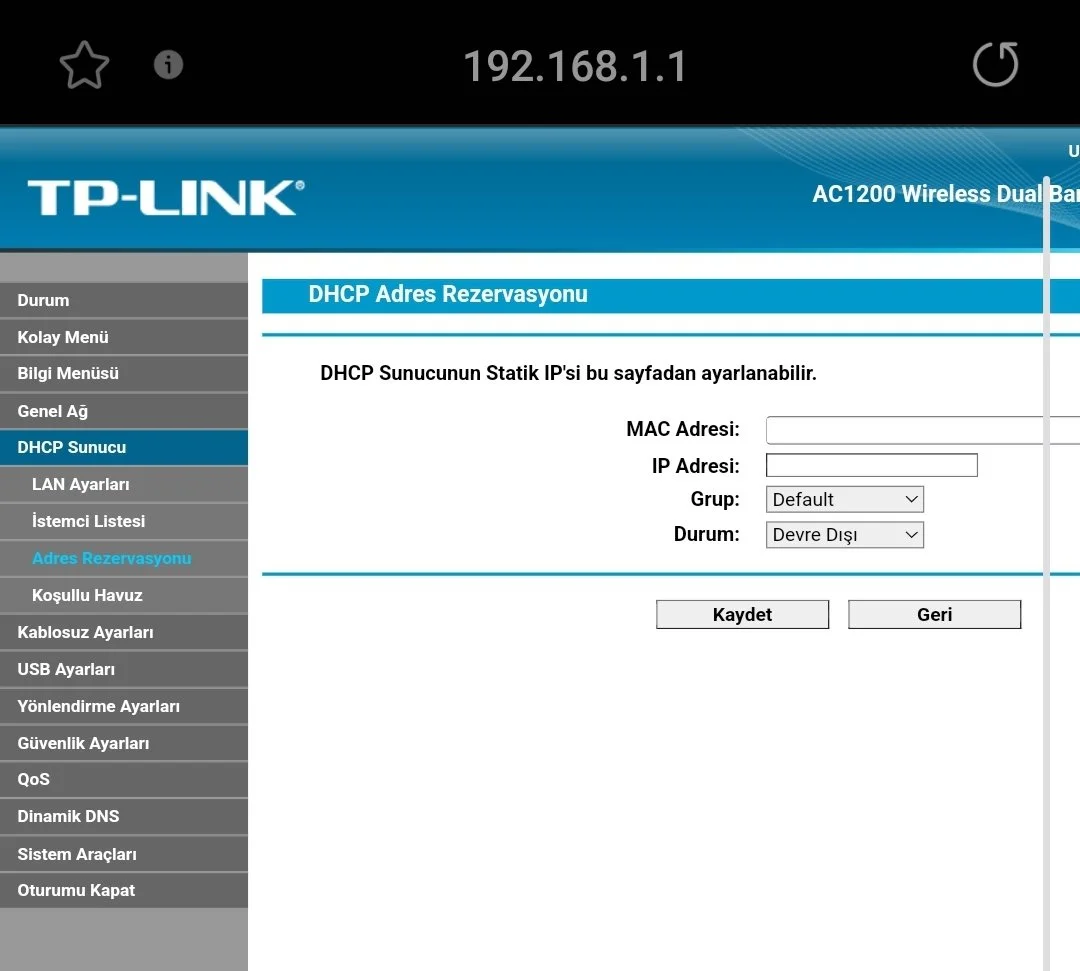This screenshot has width=1080, height=971.
Task: Select the DHCP Sunucu menu
Action: pos(124,448)
